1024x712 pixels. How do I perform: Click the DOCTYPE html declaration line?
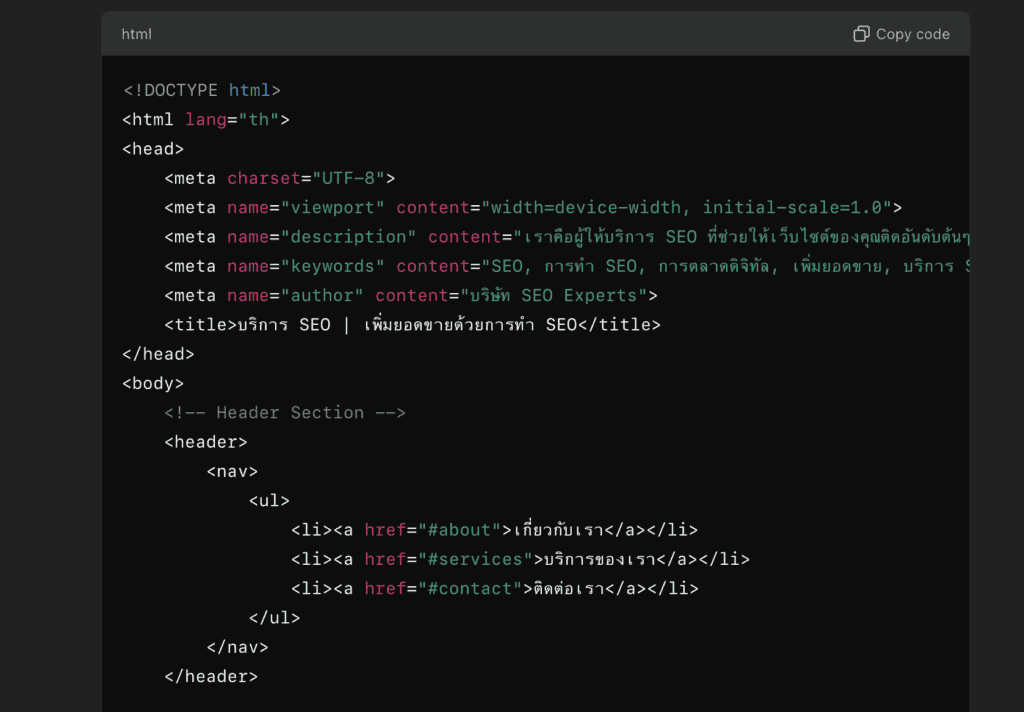point(202,90)
